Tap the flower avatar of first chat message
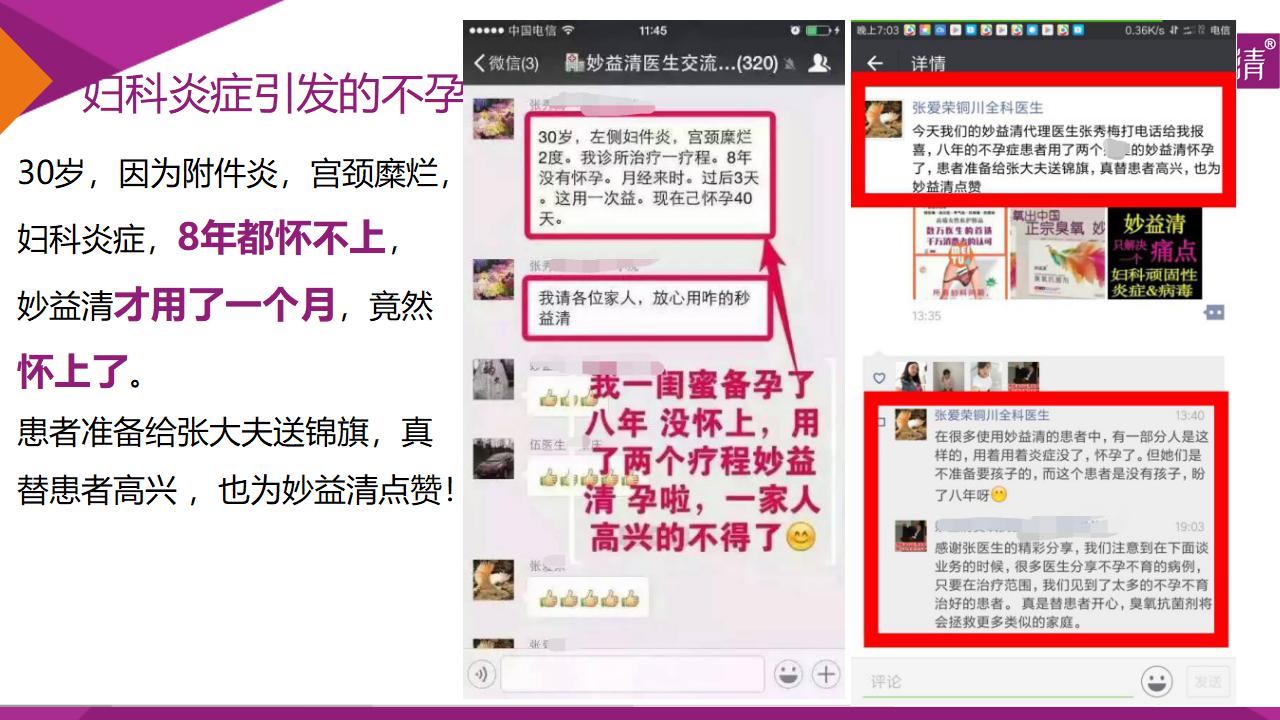This screenshot has height=720, width=1280. click(x=493, y=118)
